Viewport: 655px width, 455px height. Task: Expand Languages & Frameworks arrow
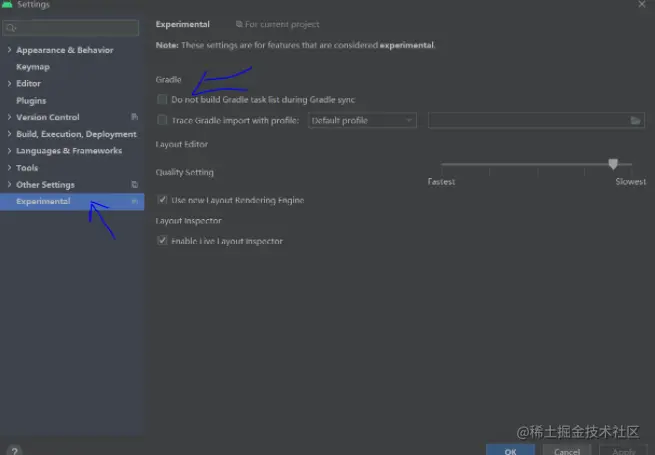[x=9, y=151]
